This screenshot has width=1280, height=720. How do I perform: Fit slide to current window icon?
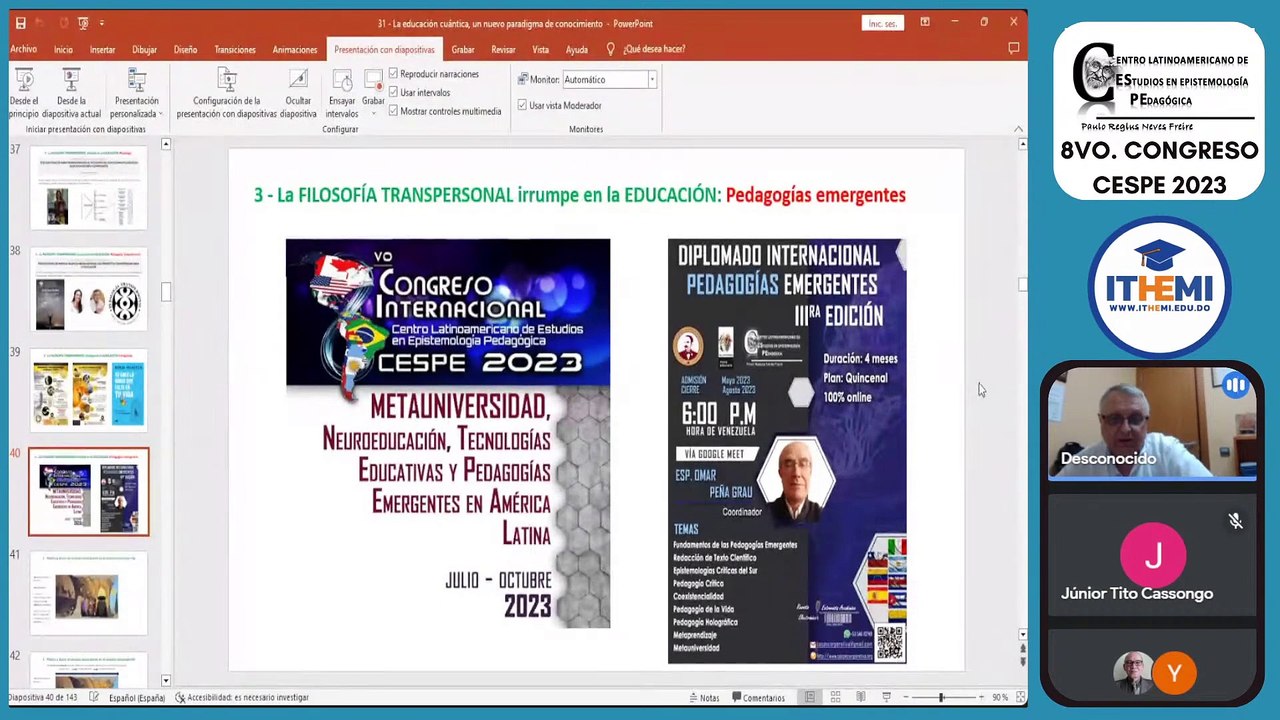pos(1019,697)
